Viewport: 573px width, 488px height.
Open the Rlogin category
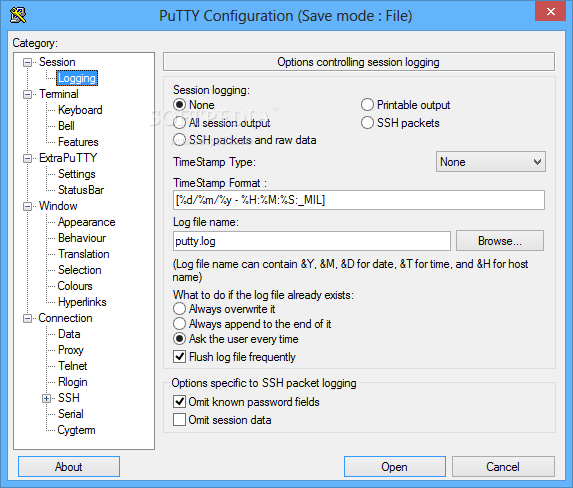[x=73, y=382]
